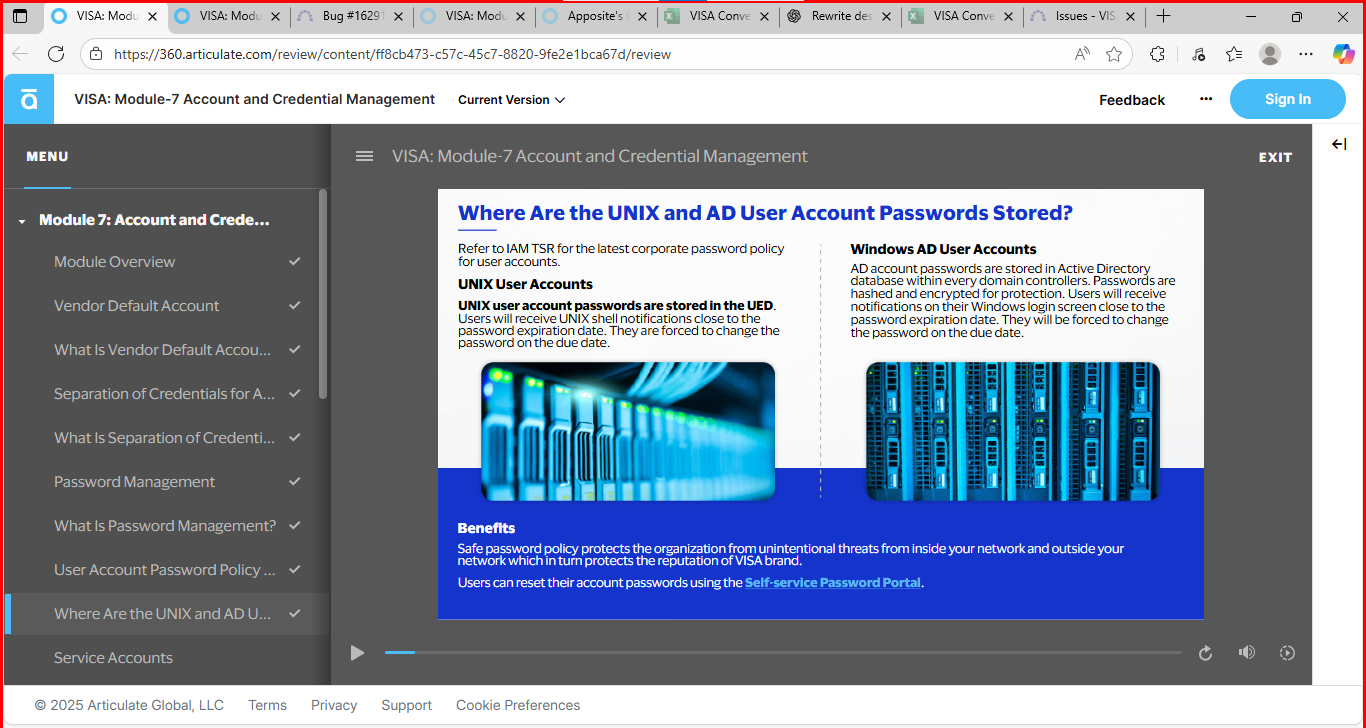
Task: Open the Service Accounts lesson
Action: tap(166, 657)
